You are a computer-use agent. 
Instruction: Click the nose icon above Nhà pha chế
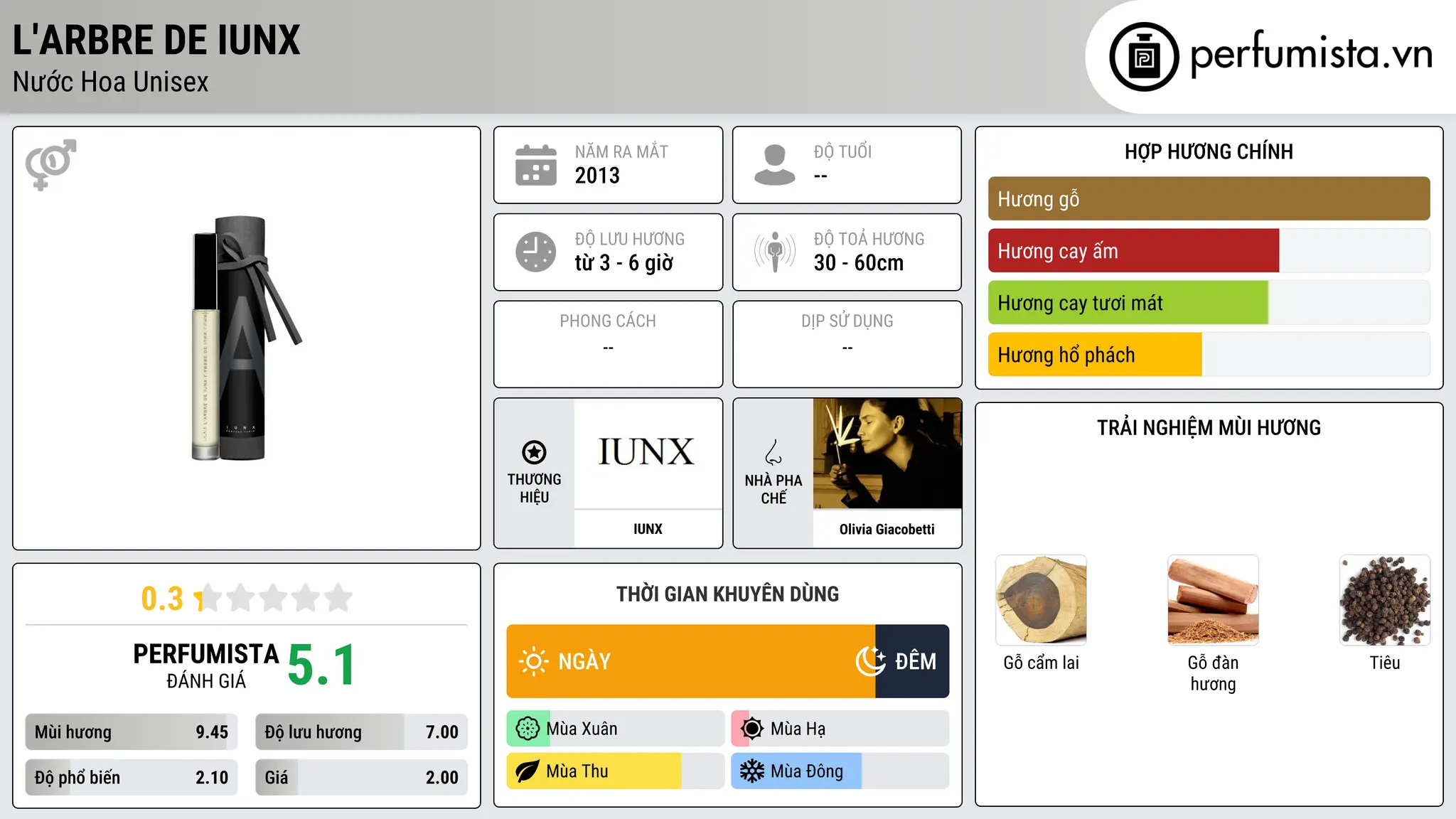click(773, 452)
